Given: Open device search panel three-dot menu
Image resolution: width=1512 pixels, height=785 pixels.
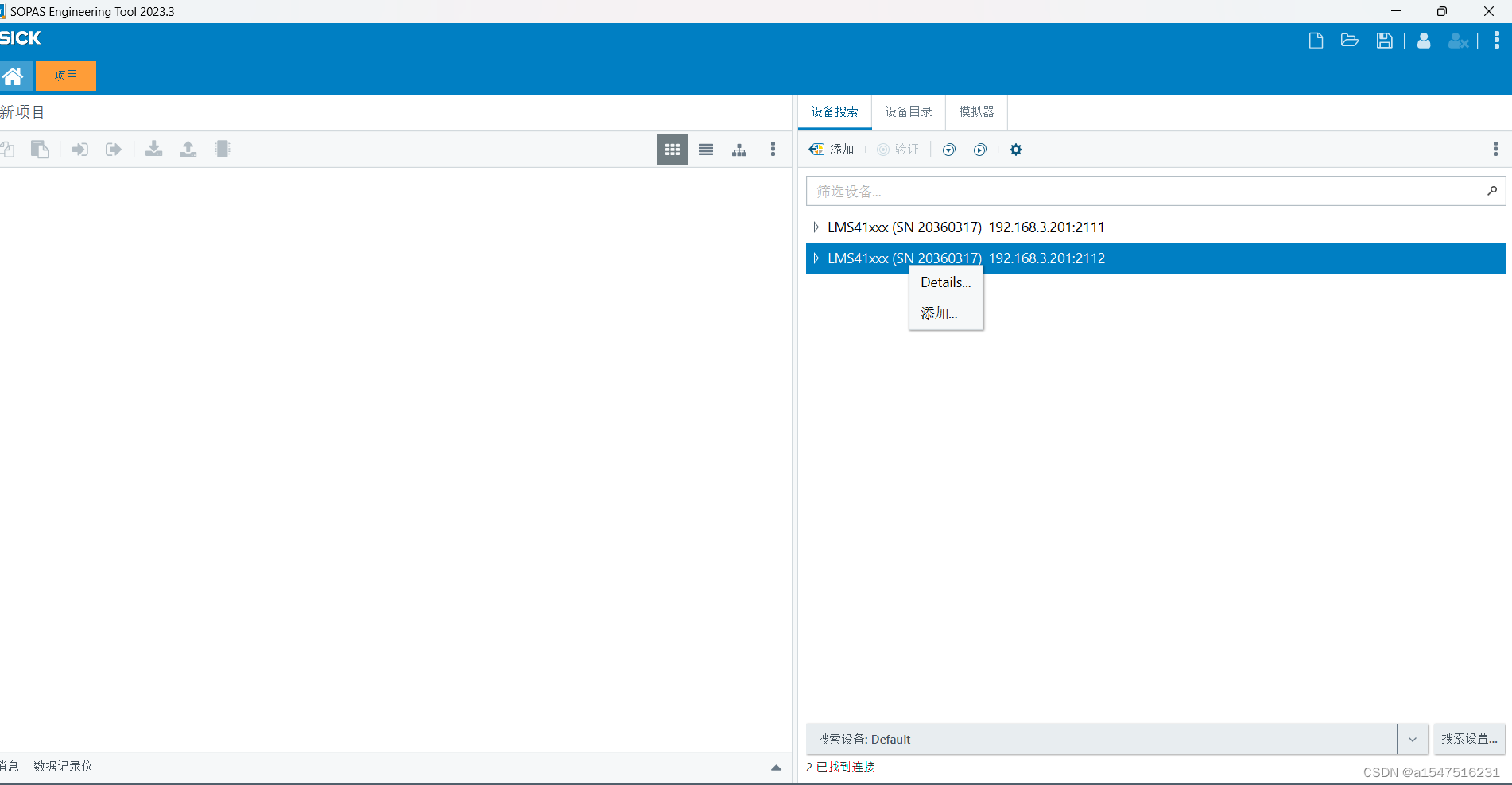Looking at the screenshot, I should coord(1495,150).
